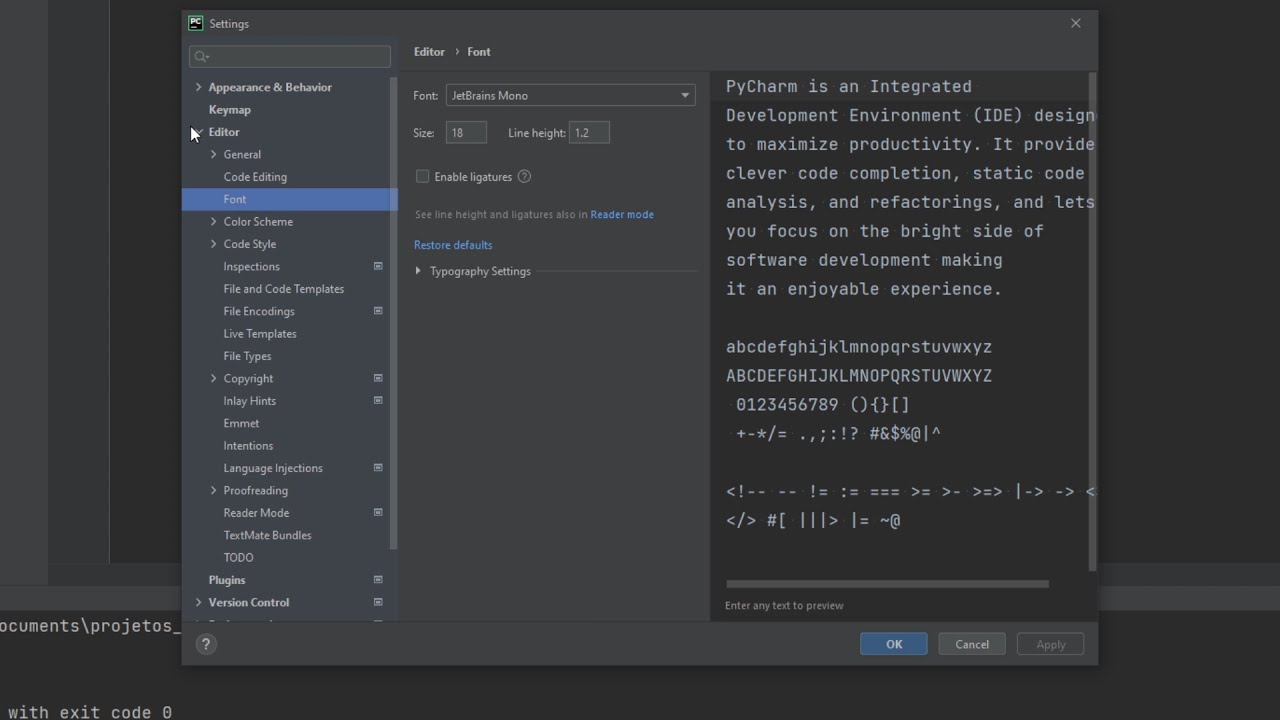Viewport: 1280px width, 720px height.
Task: Click Editor in the breadcrumb
Action: click(x=429, y=52)
